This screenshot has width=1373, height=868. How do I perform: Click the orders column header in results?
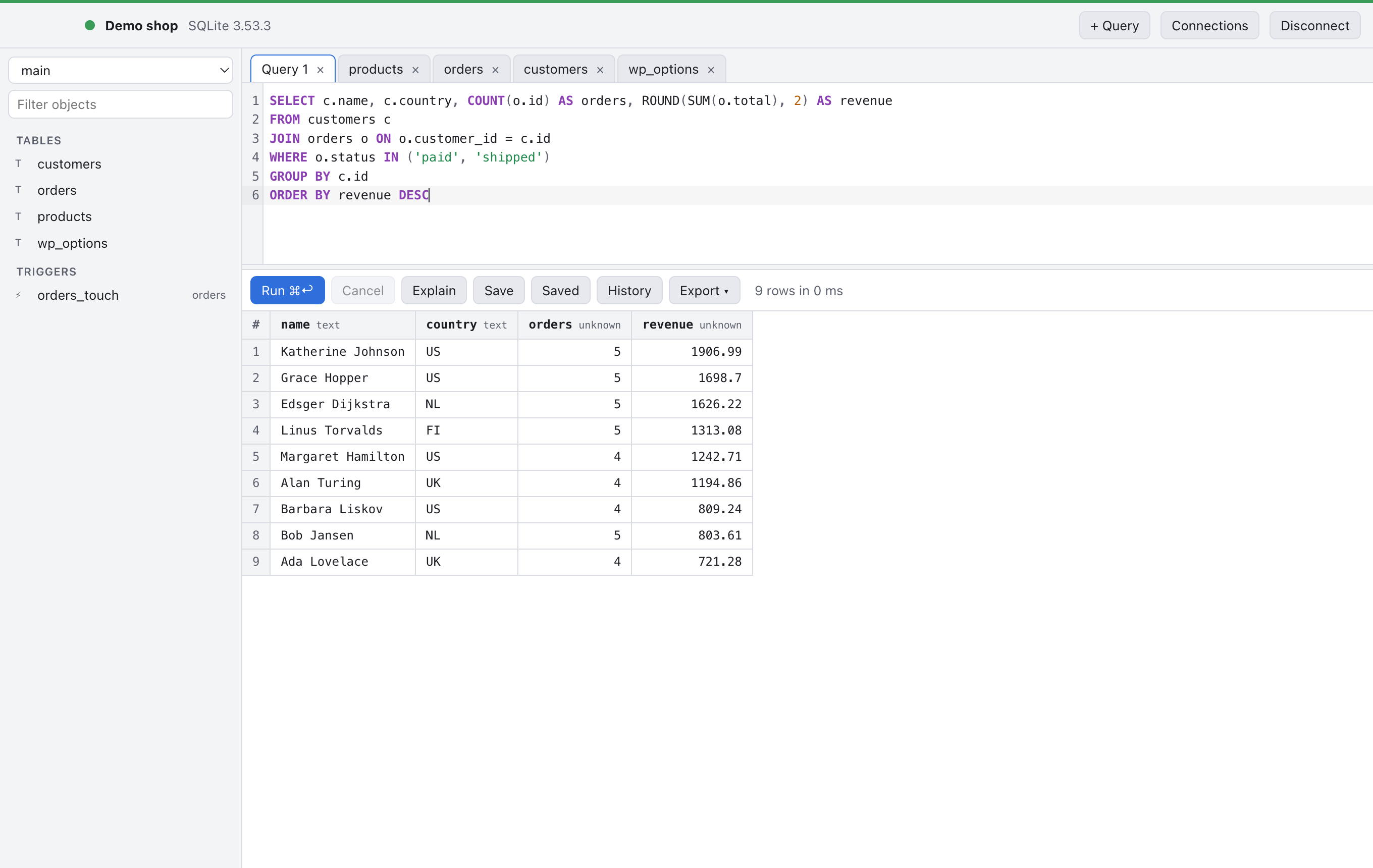574,325
